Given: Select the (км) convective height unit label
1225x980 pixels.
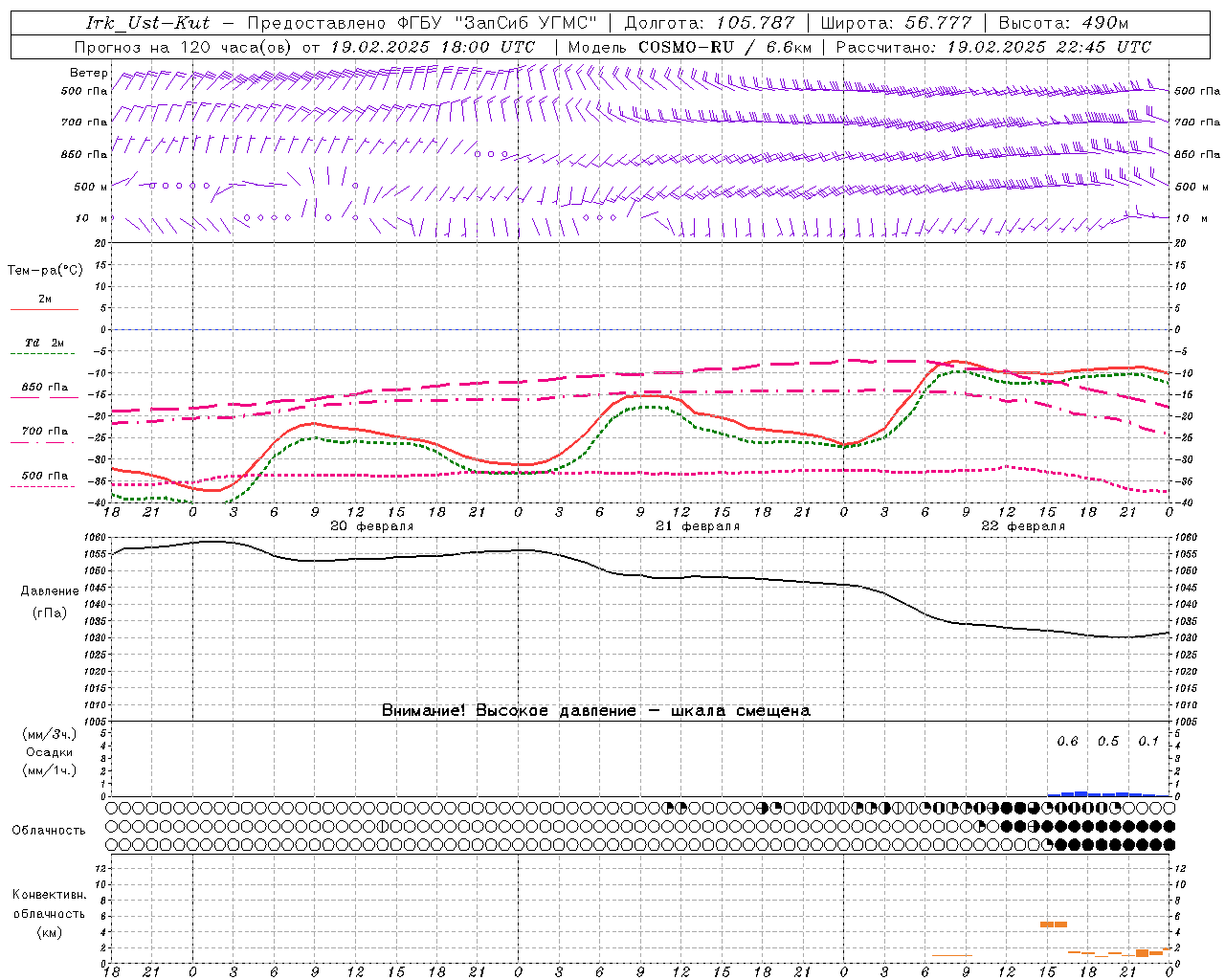Looking at the screenshot, I should (49, 932).
